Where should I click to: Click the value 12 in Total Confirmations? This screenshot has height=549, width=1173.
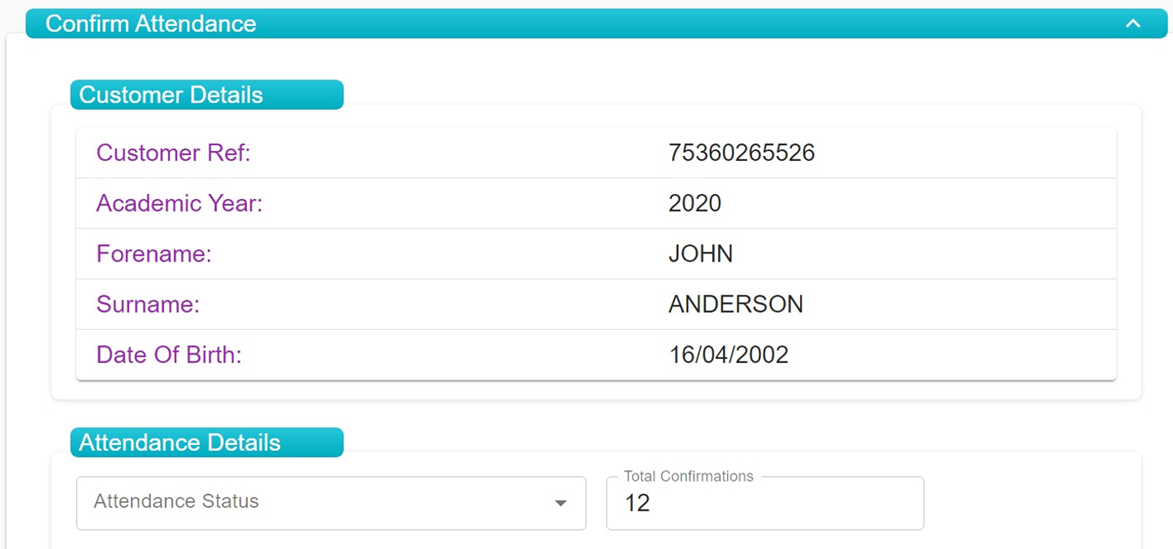click(637, 503)
